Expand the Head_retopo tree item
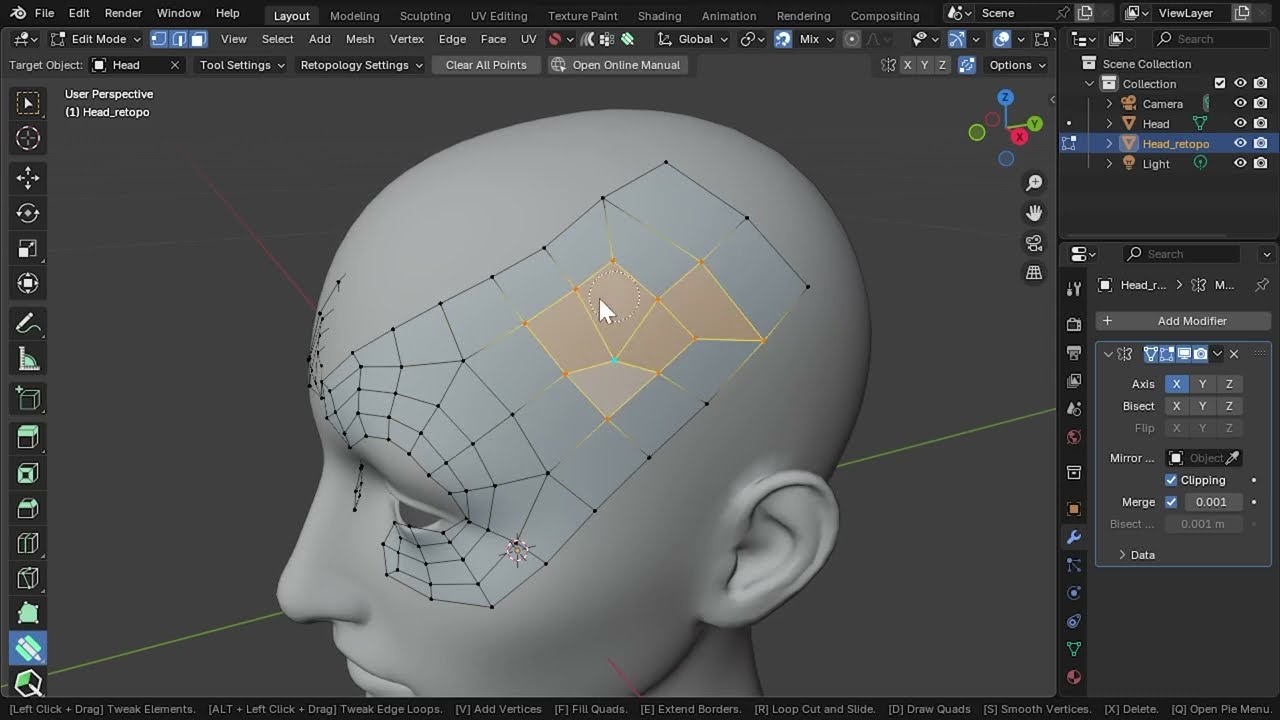Viewport: 1280px width, 720px height. (x=1109, y=143)
